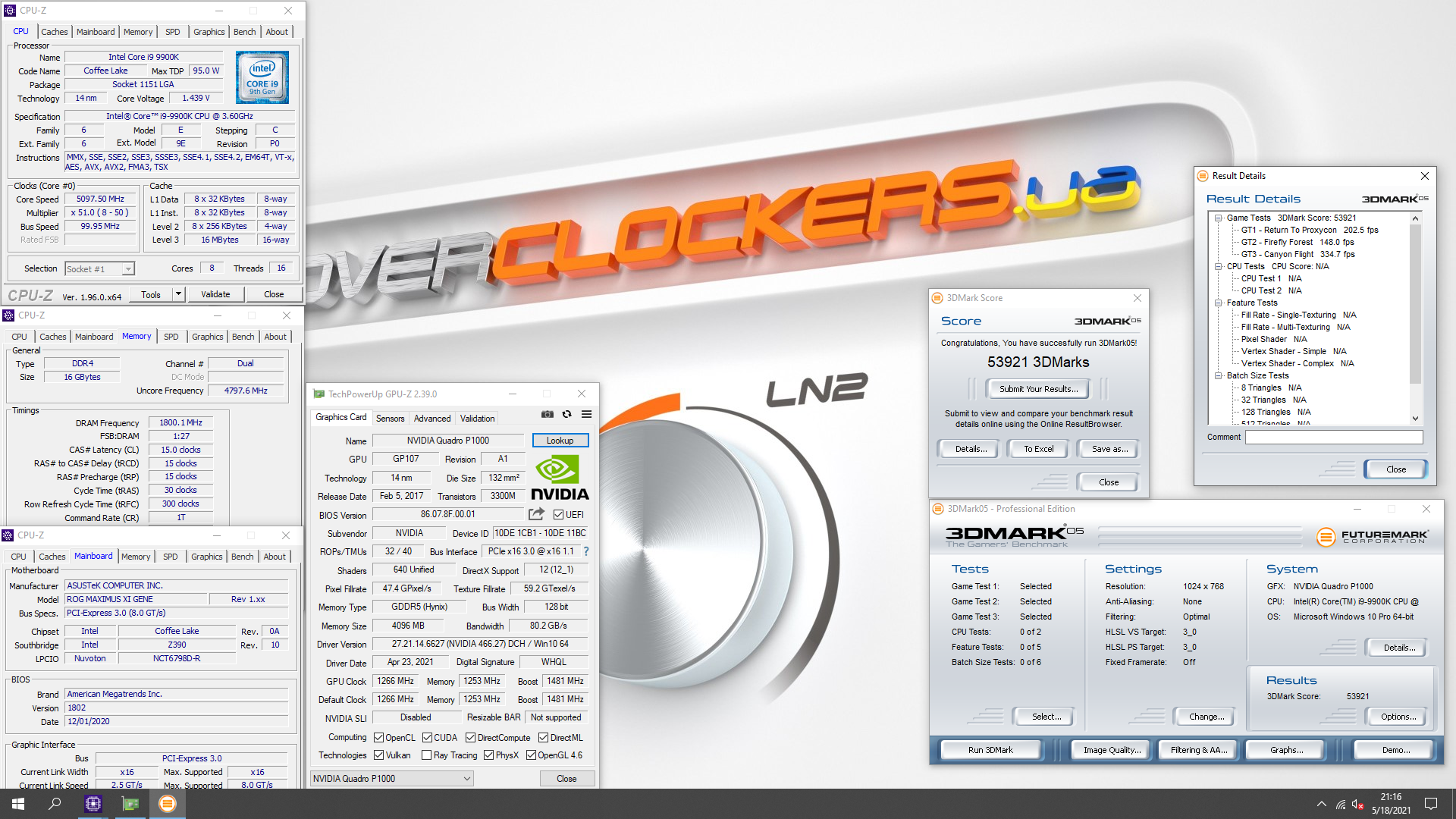
Task: Click Validate button in CPU-Z
Action: click(x=215, y=294)
